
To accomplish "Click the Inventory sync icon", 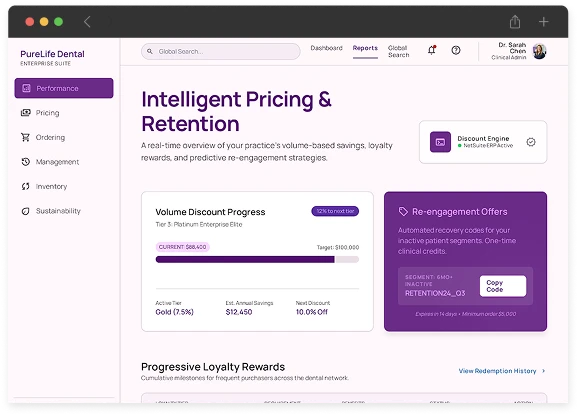I will pos(25,186).
